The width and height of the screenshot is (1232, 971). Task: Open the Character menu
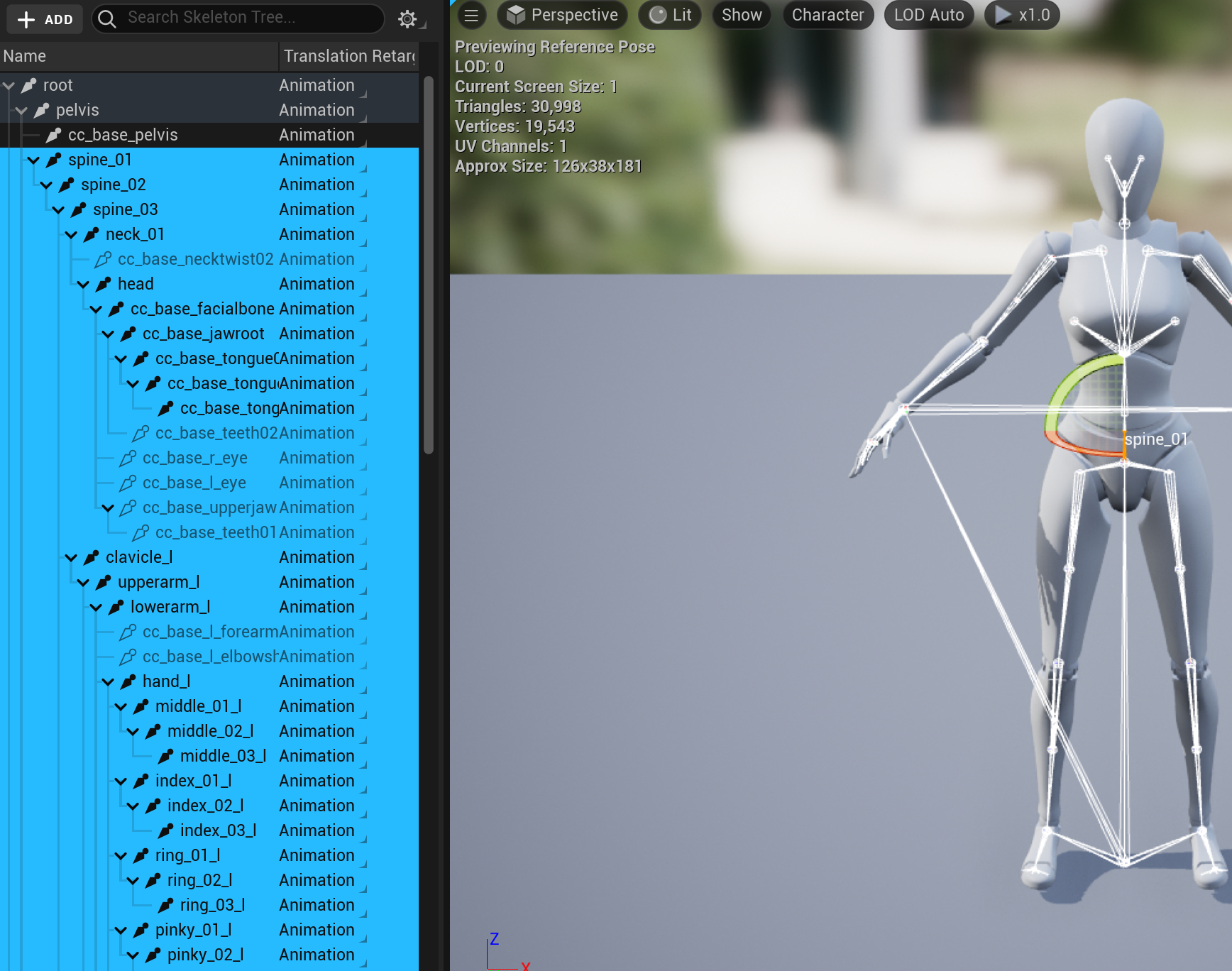click(x=827, y=15)
